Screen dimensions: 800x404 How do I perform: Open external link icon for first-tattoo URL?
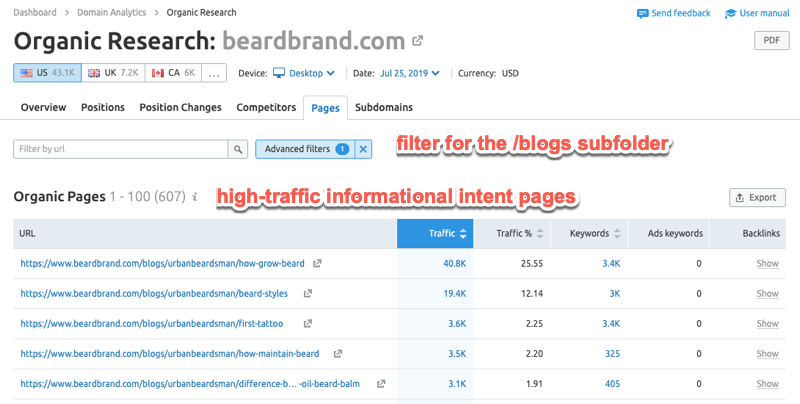[x=308, y=324]
